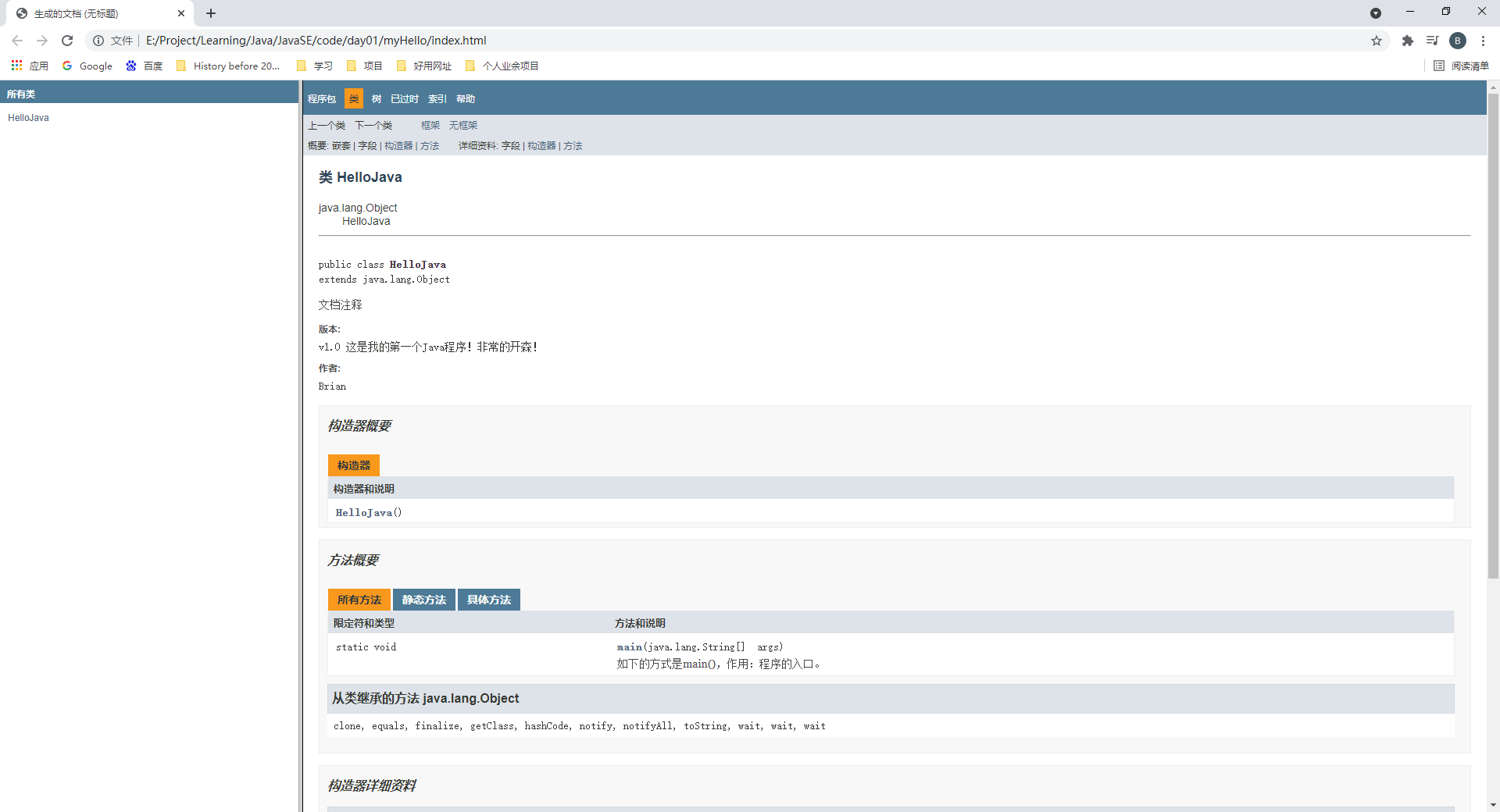Click the scrollbar up arrow
Viewport: 1500px width, 812px height.
(1493, 87)
